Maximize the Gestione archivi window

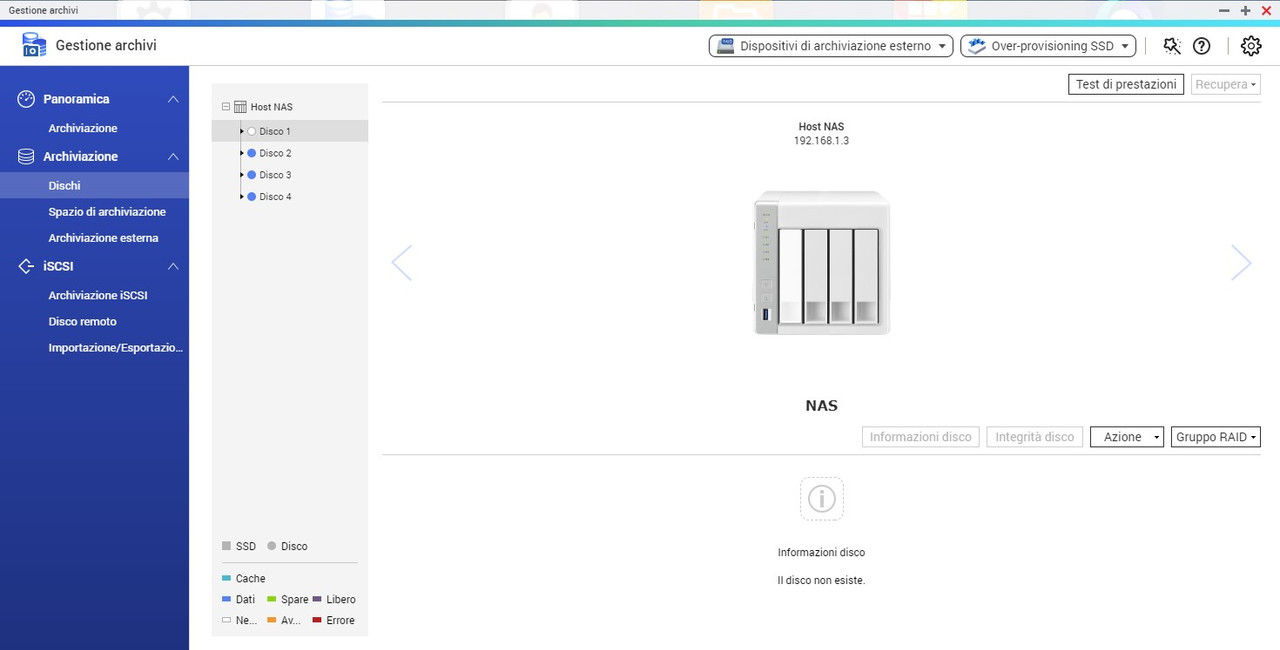tap(1245, 10)
